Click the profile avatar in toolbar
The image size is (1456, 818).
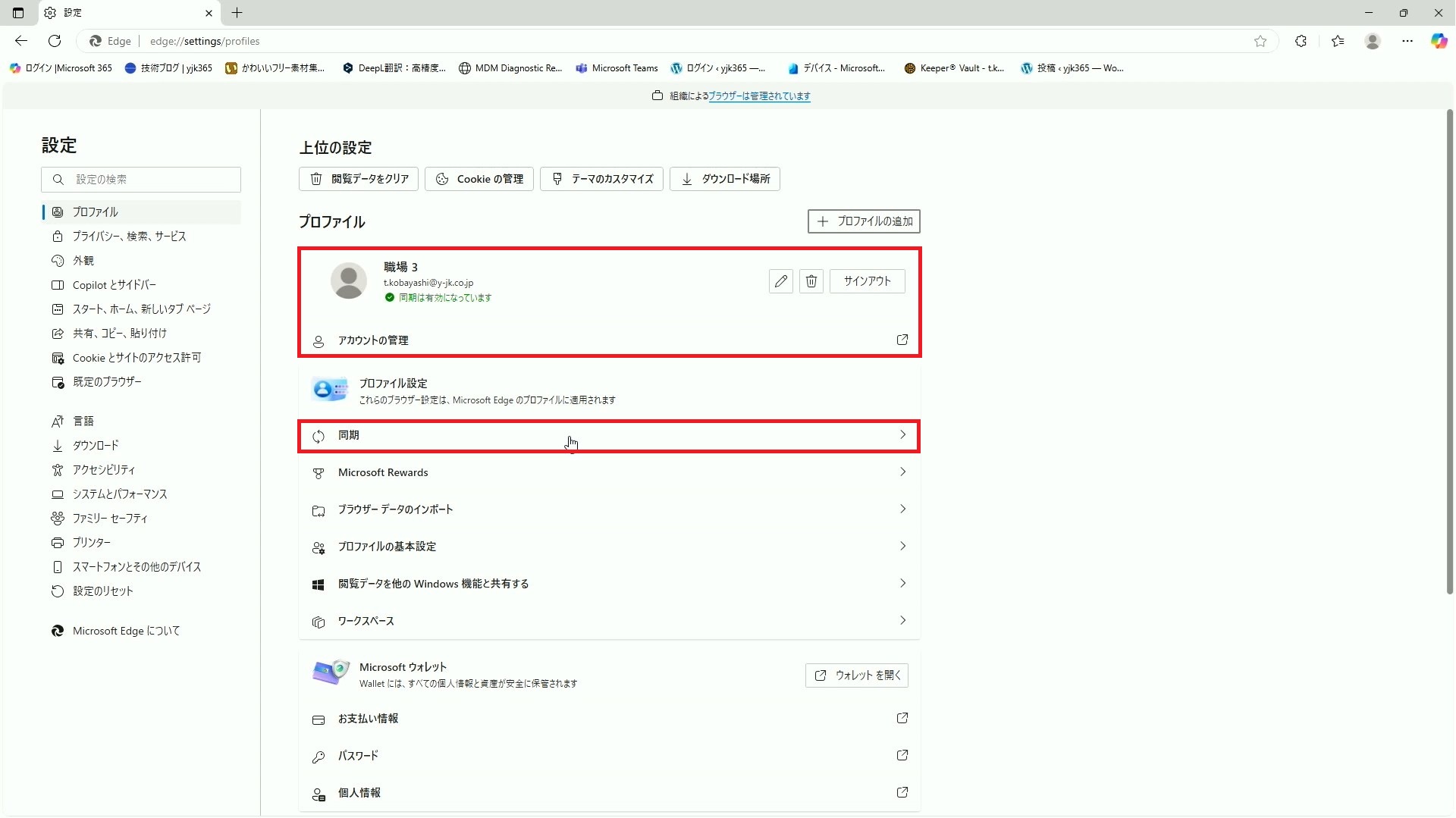(x=1372, y=41)
